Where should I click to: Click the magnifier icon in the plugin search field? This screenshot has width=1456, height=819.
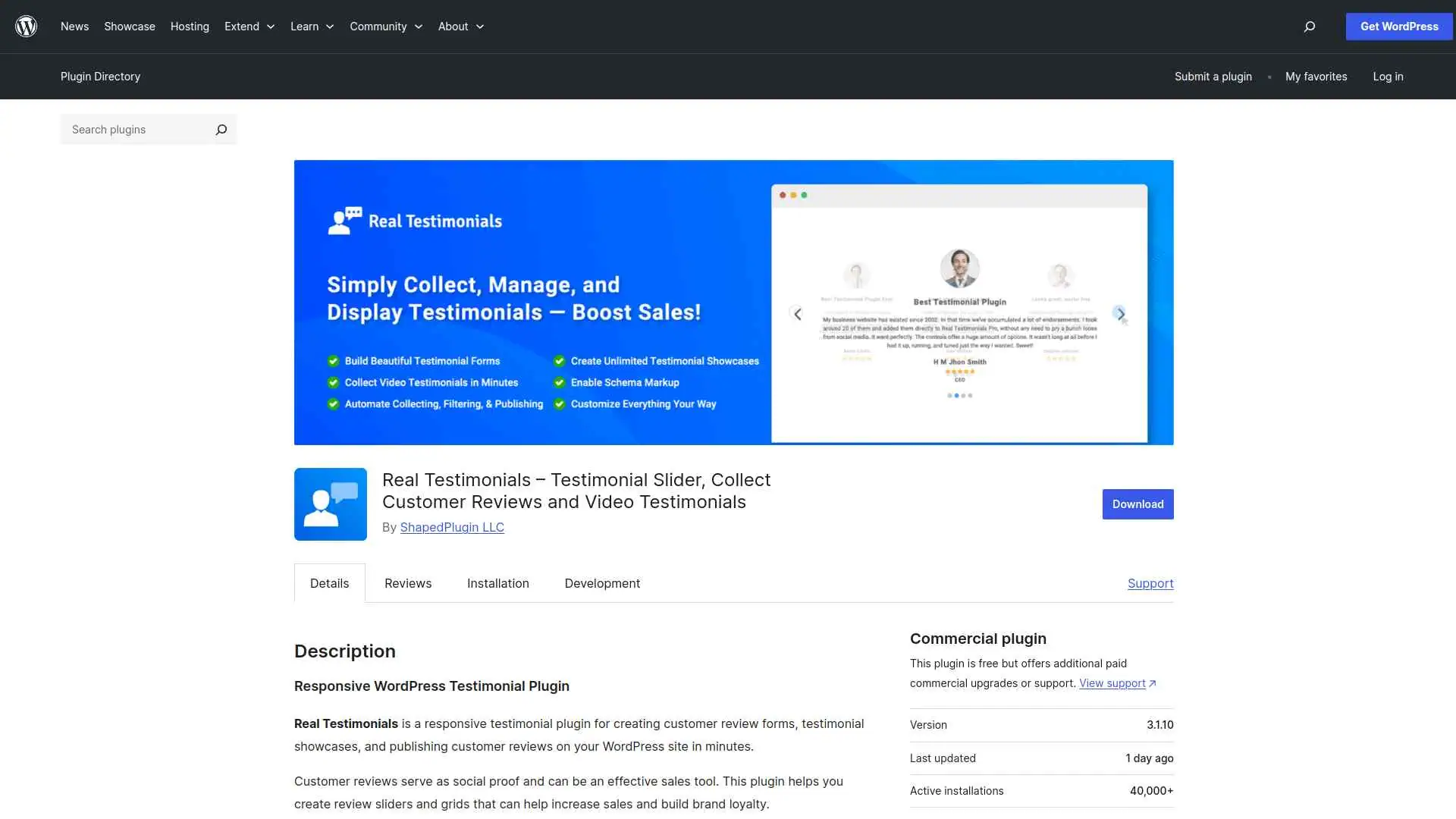[x=221, y=130]
